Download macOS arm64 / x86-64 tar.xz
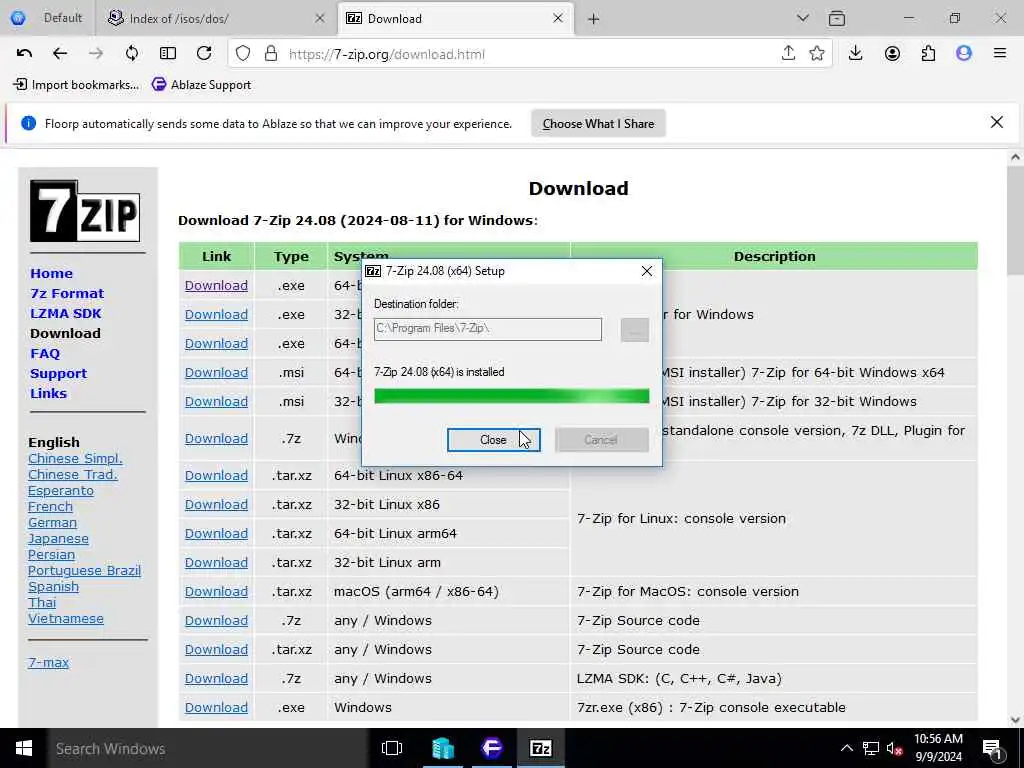Screen dimensions: 1024x768 click(x=216, y=592)
